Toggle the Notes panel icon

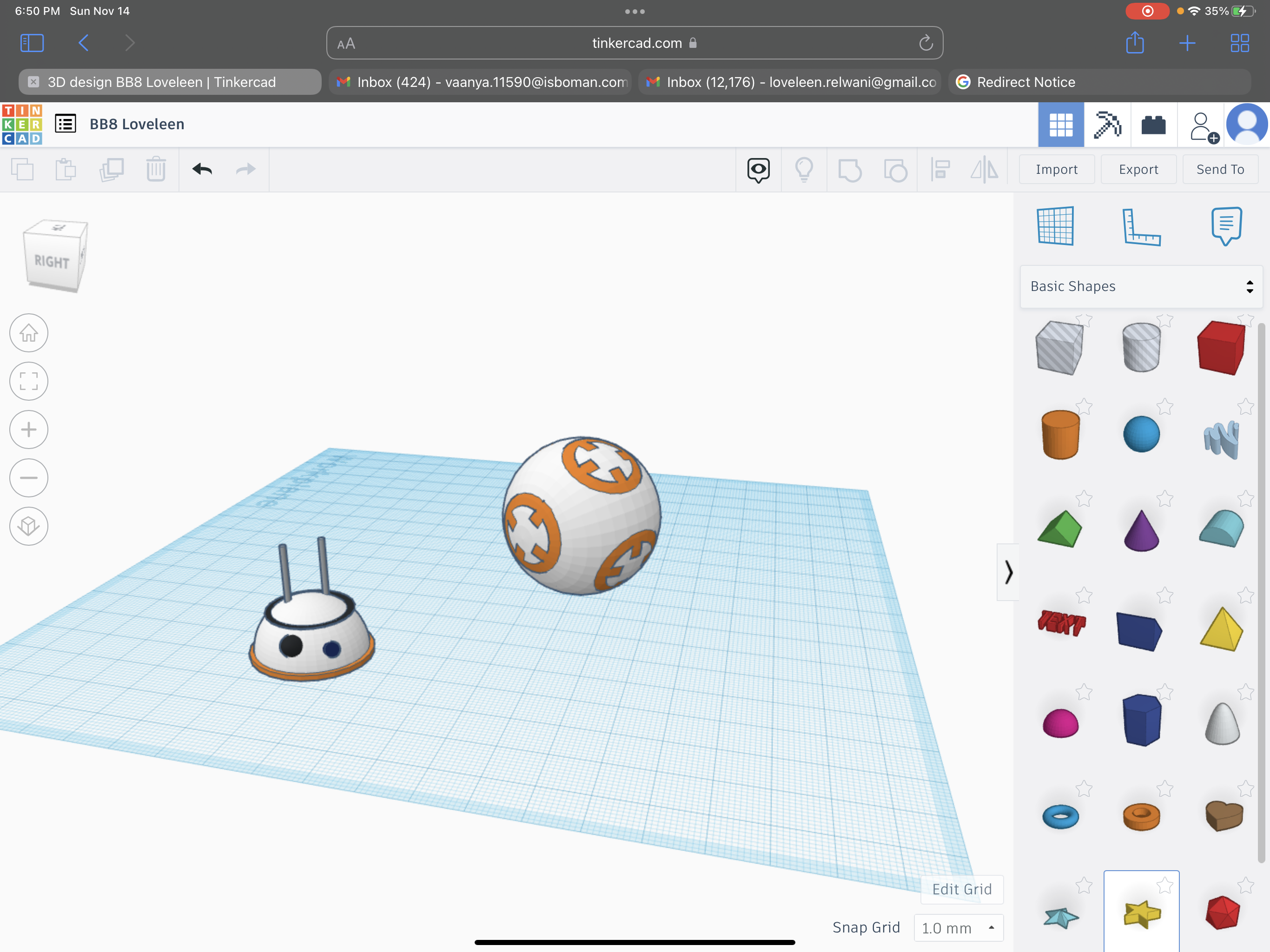pos(1224,224)
